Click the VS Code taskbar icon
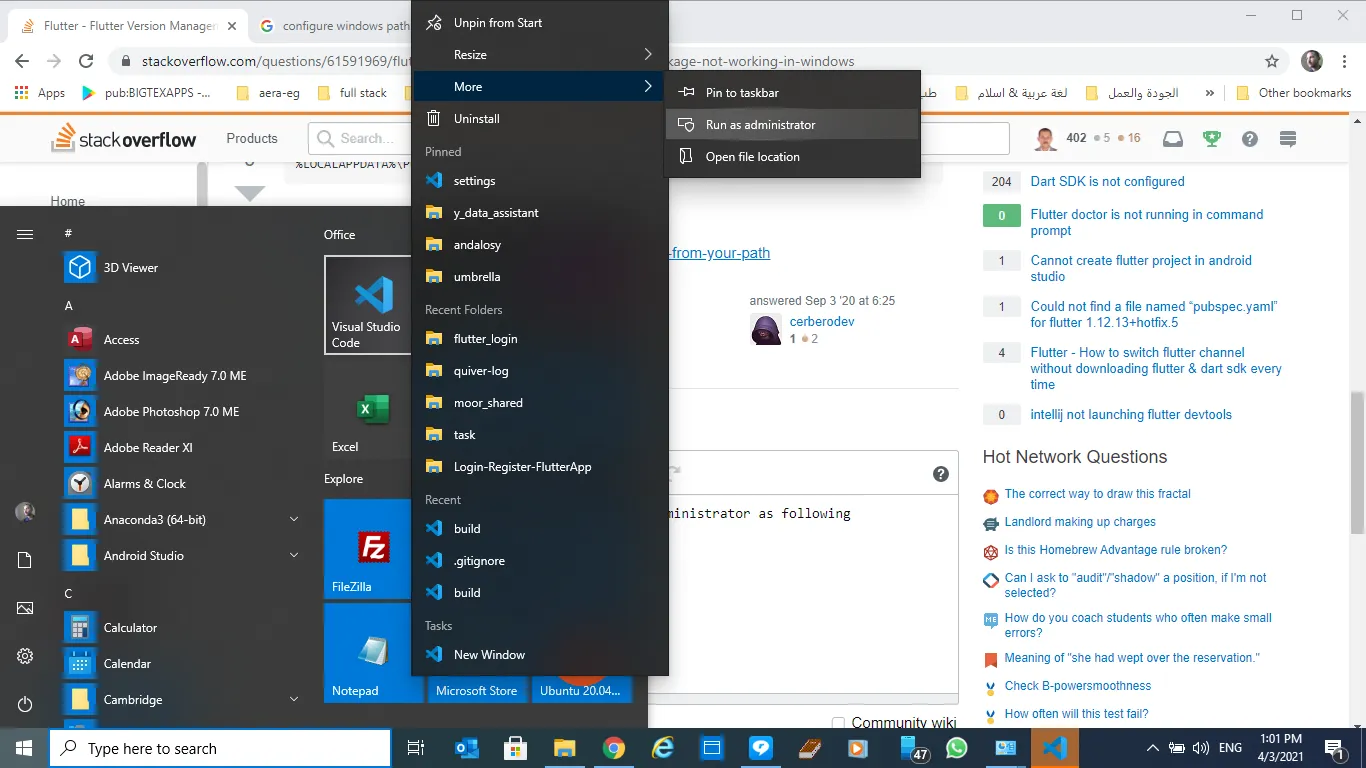 pos(1055,748)
